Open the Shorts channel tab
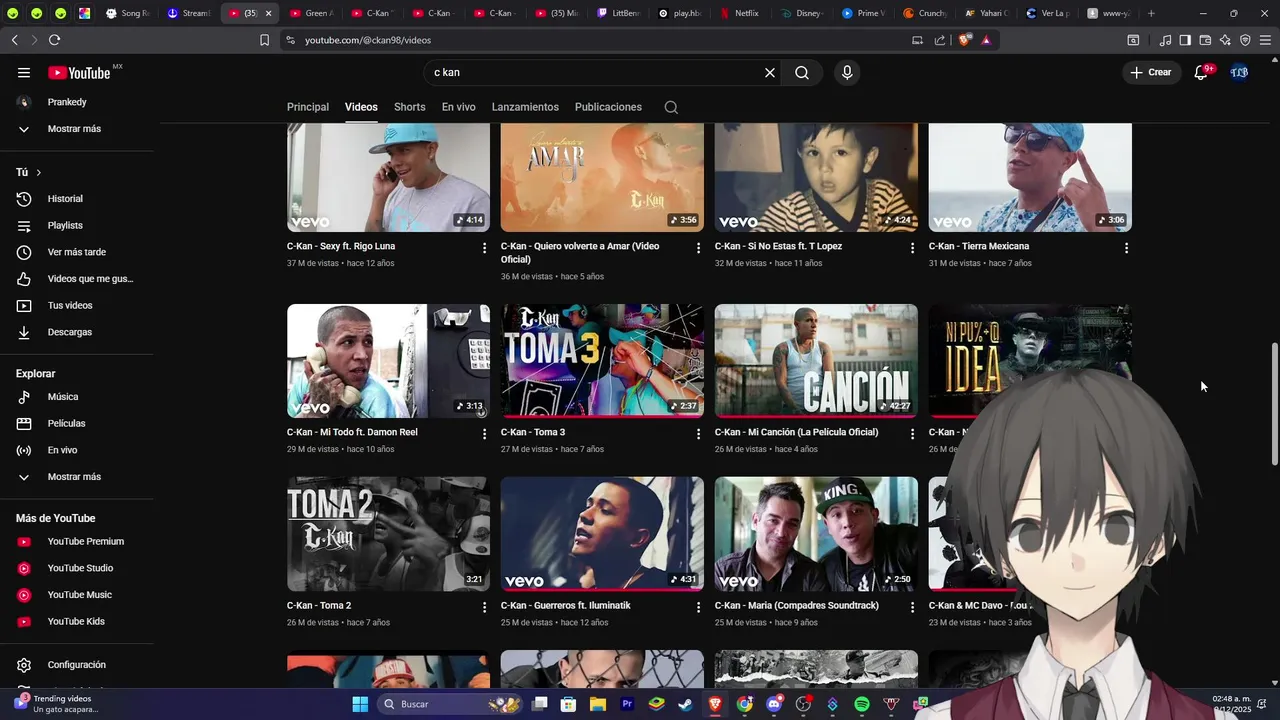 (409, 107)
